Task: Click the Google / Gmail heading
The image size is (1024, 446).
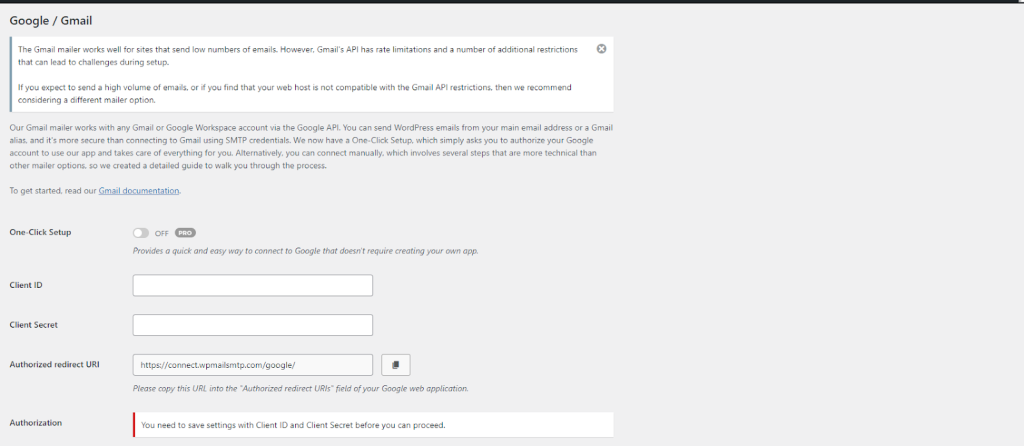Action: pyautogui.click(x=58, y=20)
